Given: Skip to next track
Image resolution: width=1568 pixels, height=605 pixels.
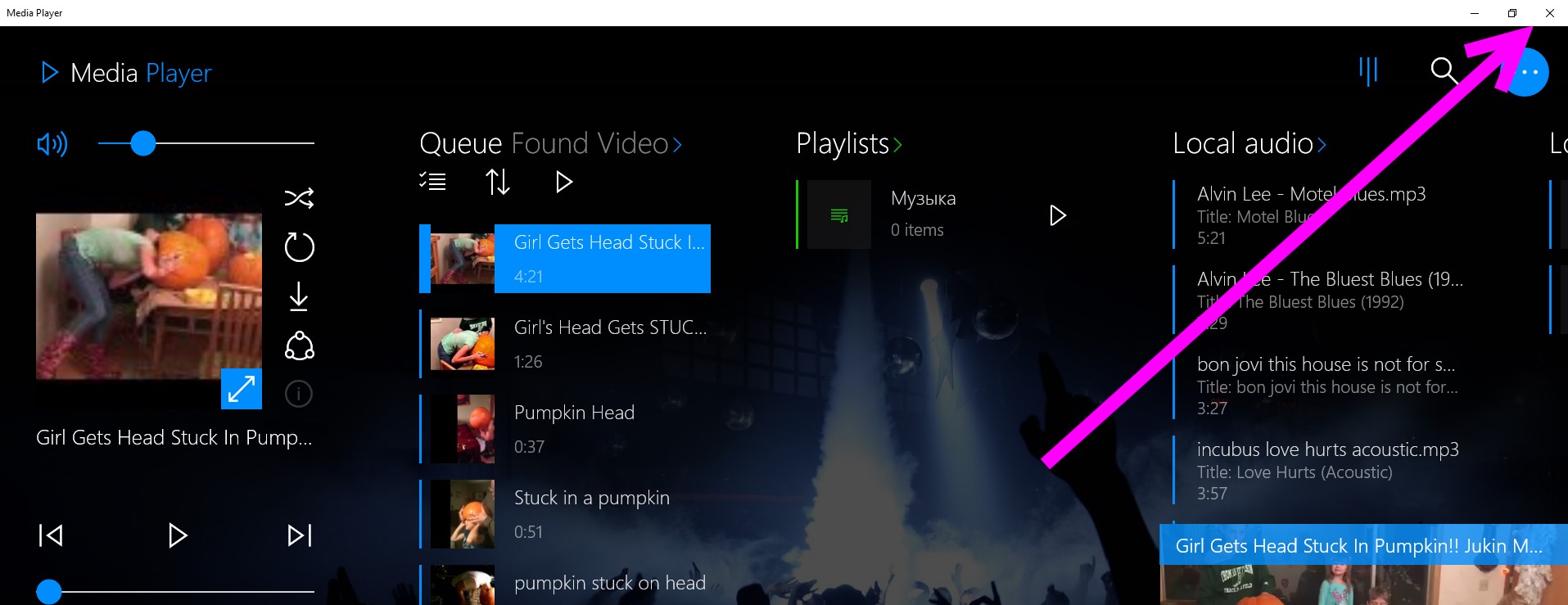Looking at the screenshot, I should click(x=300, y=535).
